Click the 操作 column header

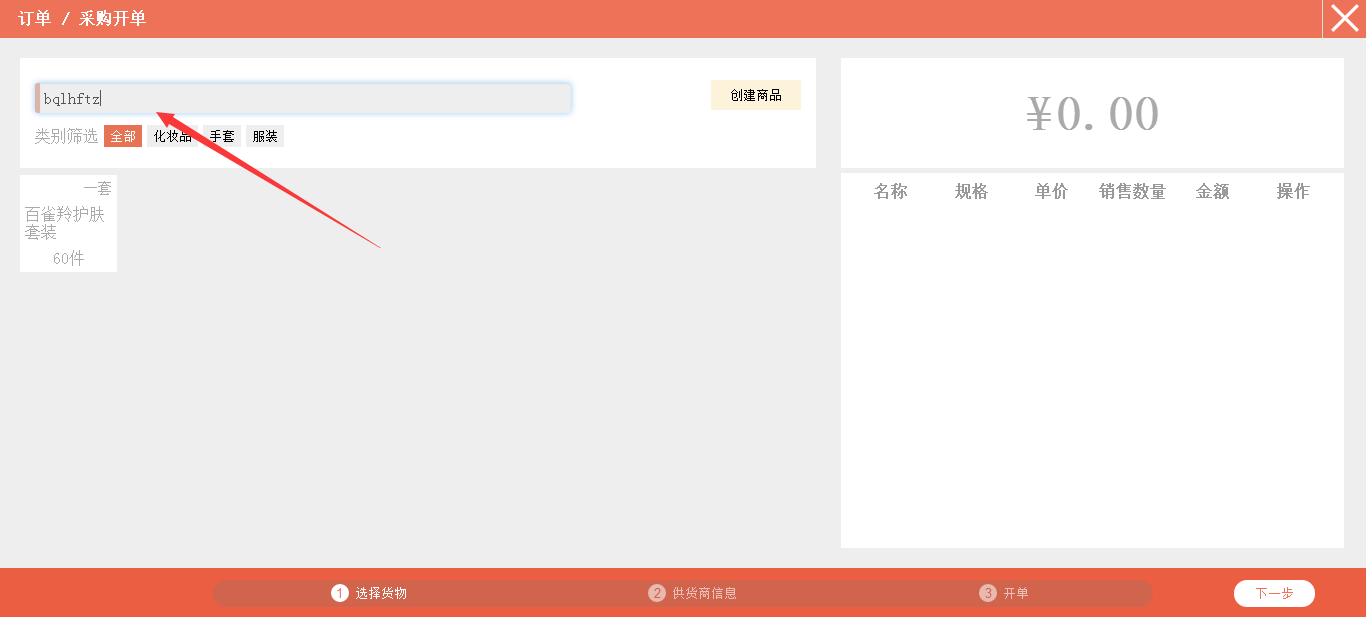point(1292,192)
